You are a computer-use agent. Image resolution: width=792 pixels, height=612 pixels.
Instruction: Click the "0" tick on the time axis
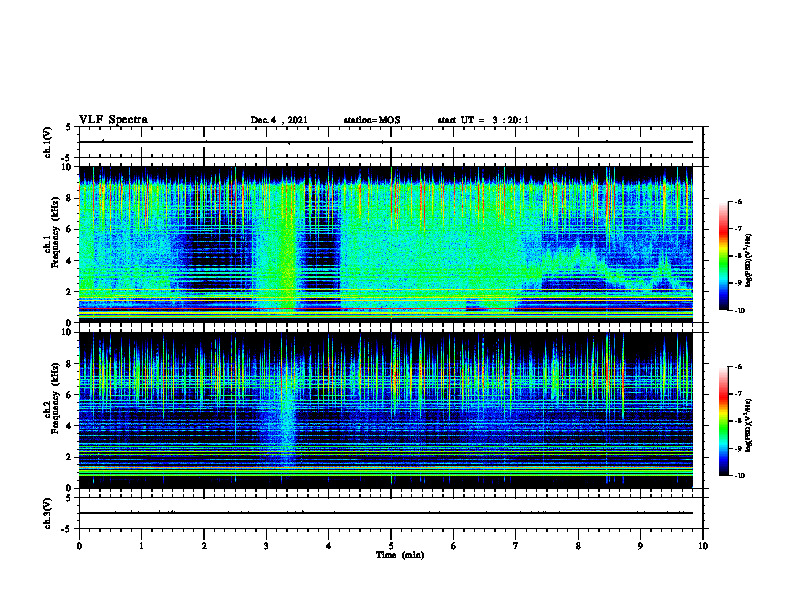point(79,546)
